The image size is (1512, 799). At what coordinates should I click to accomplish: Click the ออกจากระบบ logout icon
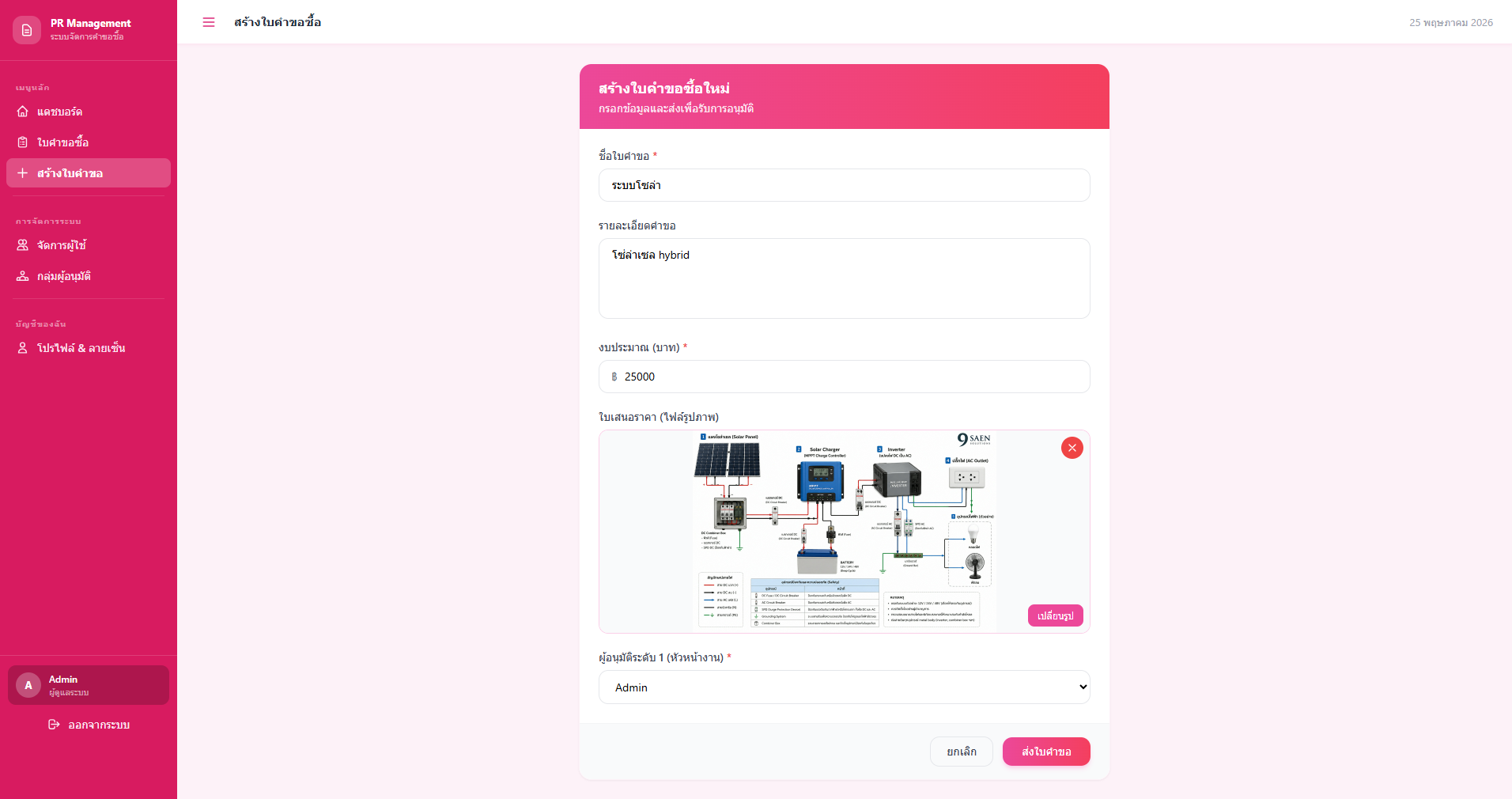point(54,725)
